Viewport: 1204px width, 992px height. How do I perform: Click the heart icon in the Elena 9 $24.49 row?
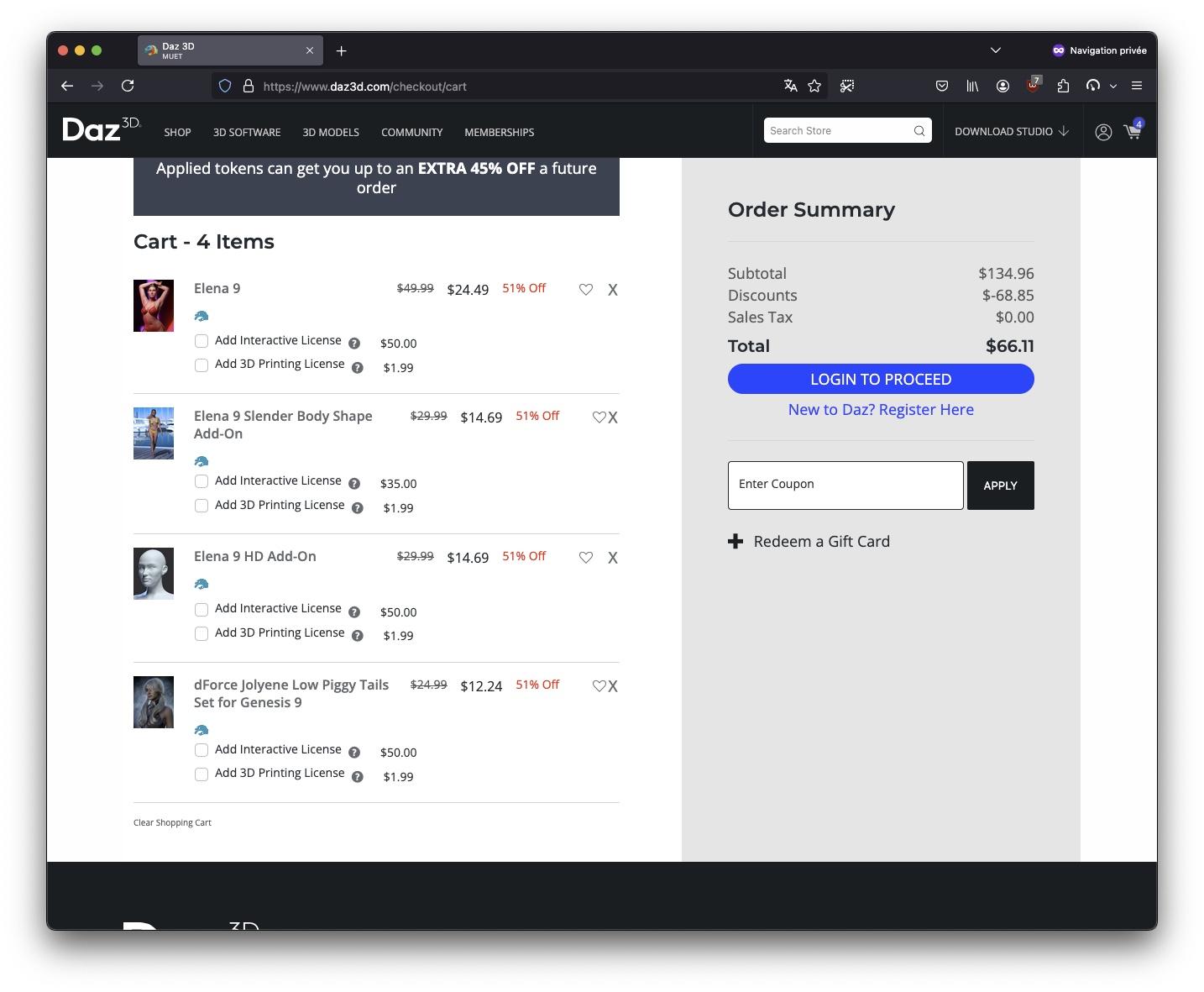[x=586, y=290]
